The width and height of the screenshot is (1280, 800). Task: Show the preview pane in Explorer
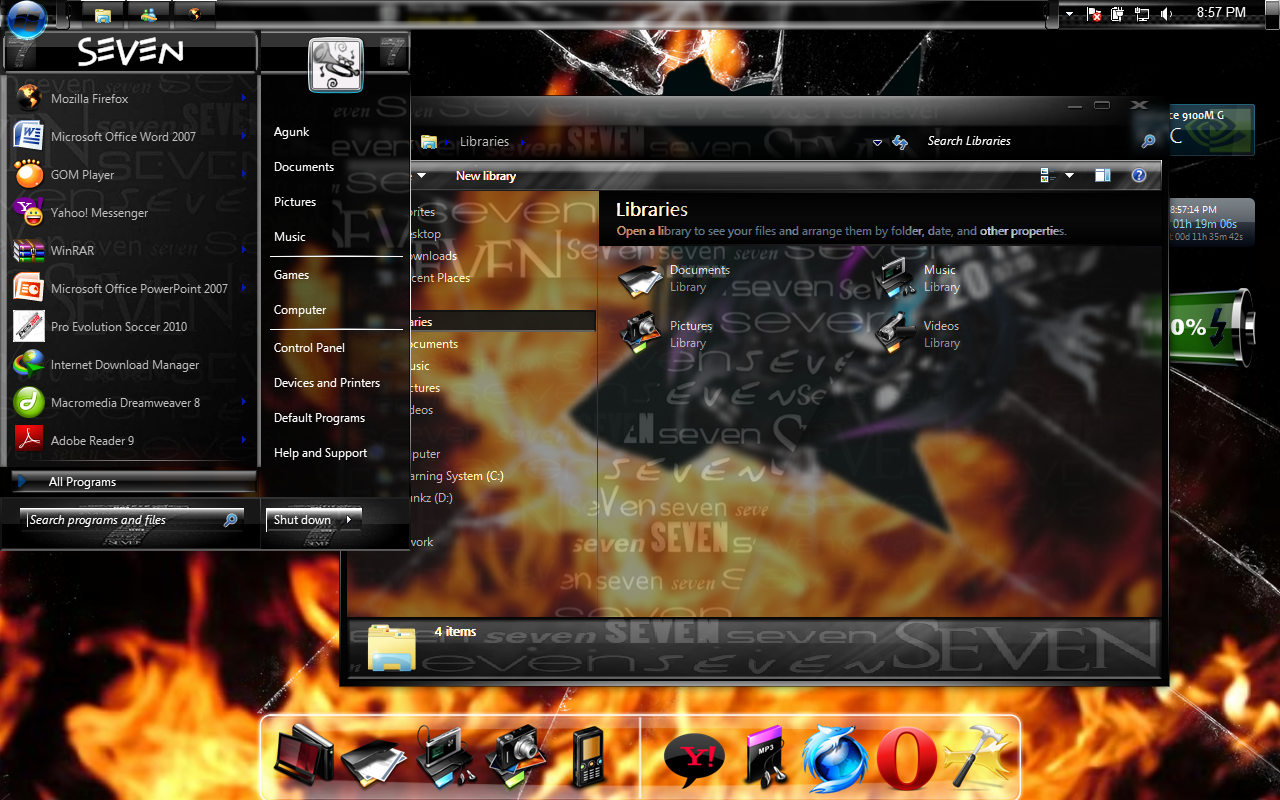1103,175
